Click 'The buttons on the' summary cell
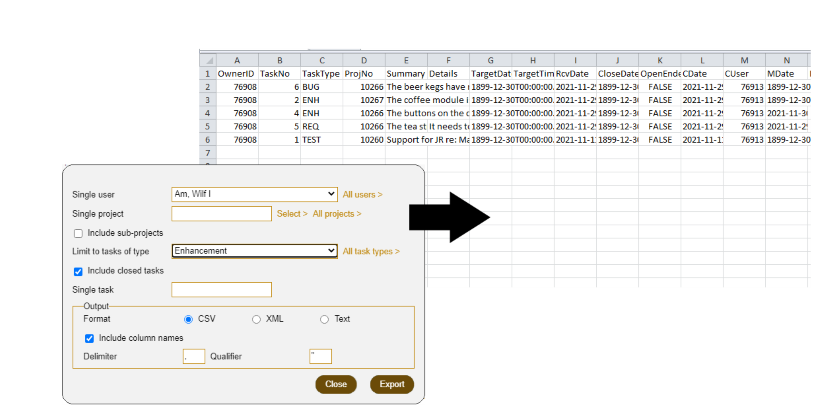This screenshot has width=822, height=411. click(427, 113)
